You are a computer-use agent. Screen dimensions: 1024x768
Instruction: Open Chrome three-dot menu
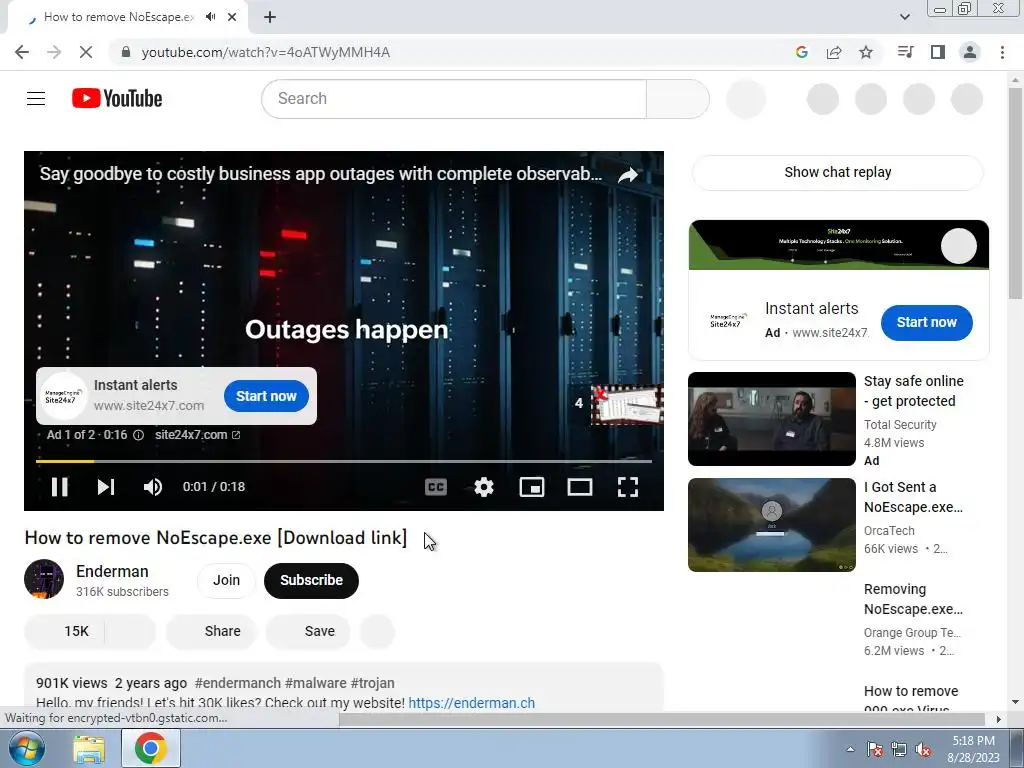[1002, 52]
